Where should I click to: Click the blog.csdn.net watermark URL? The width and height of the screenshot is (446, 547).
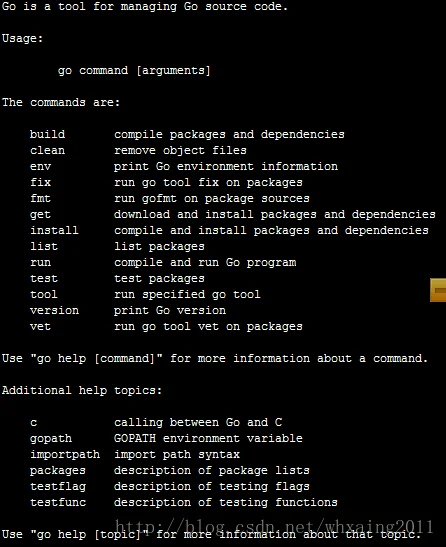pos(274,526)
